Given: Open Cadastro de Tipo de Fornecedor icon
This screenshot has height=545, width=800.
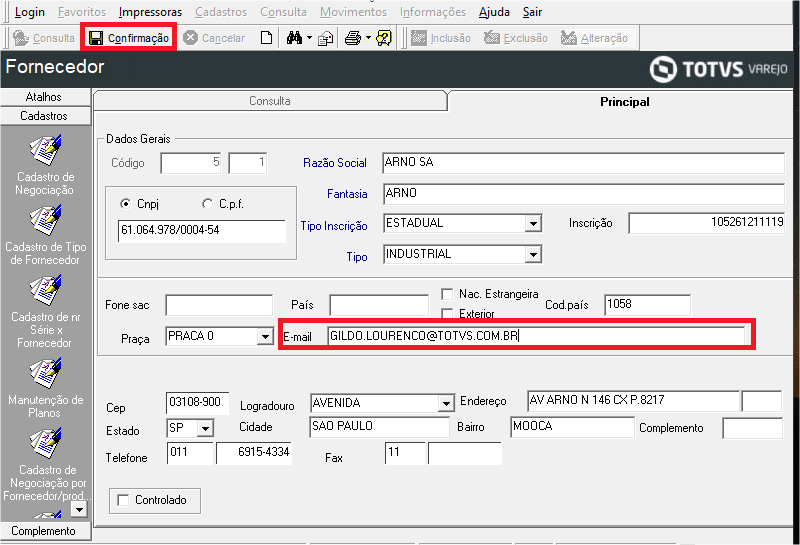Looking at the screenshot, I should [x=45, y=220].
